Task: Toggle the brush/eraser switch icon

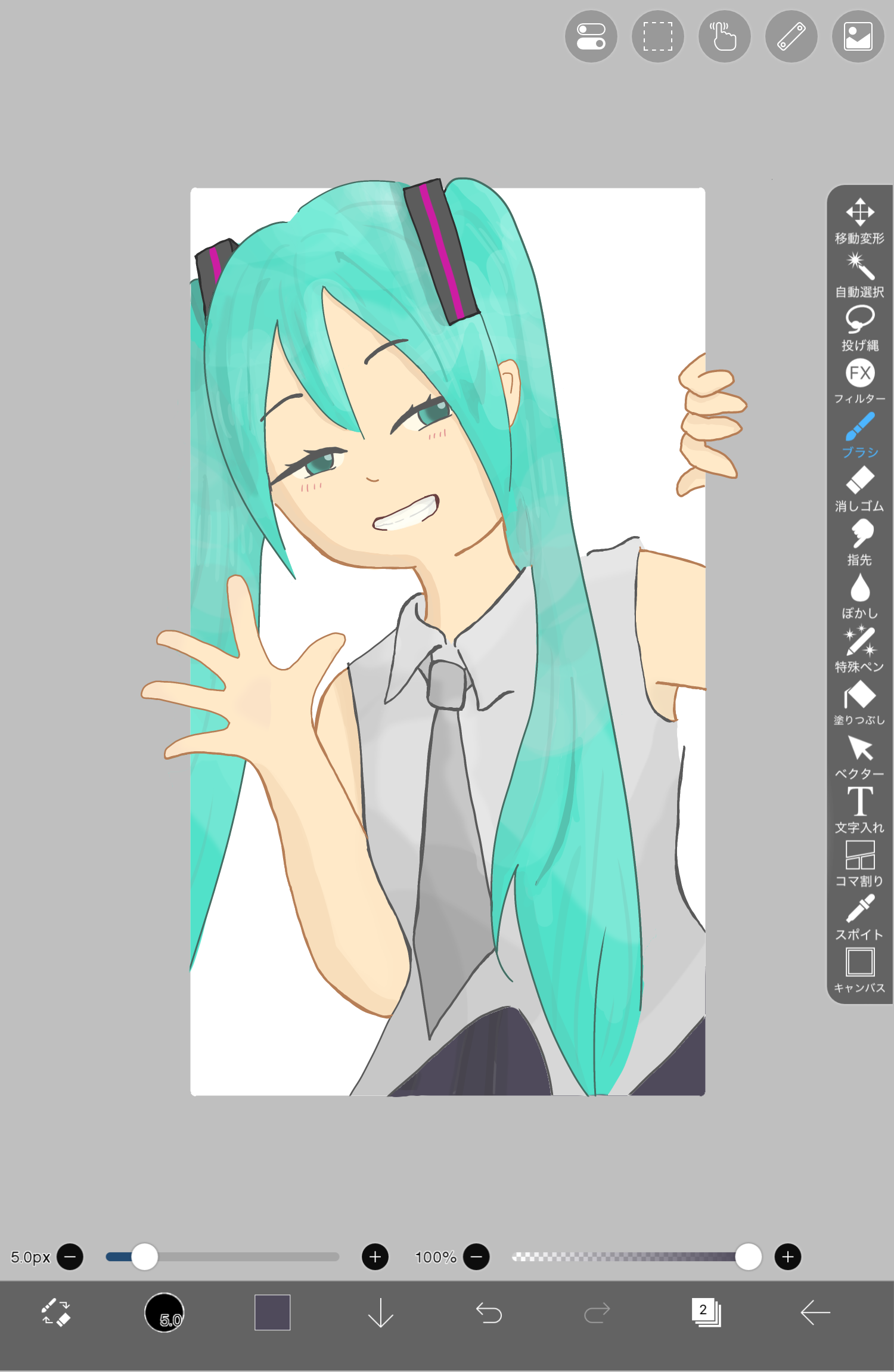Action: (55, 1312)
